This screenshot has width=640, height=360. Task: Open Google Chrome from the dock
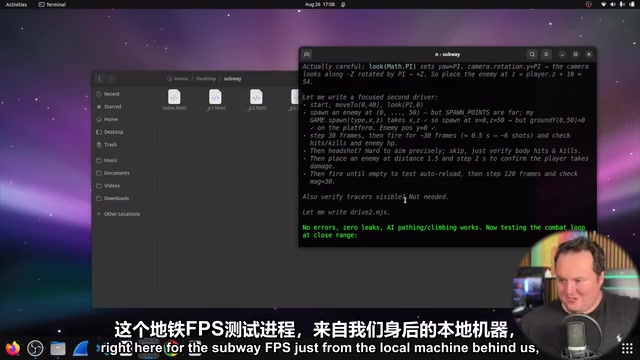171,348
